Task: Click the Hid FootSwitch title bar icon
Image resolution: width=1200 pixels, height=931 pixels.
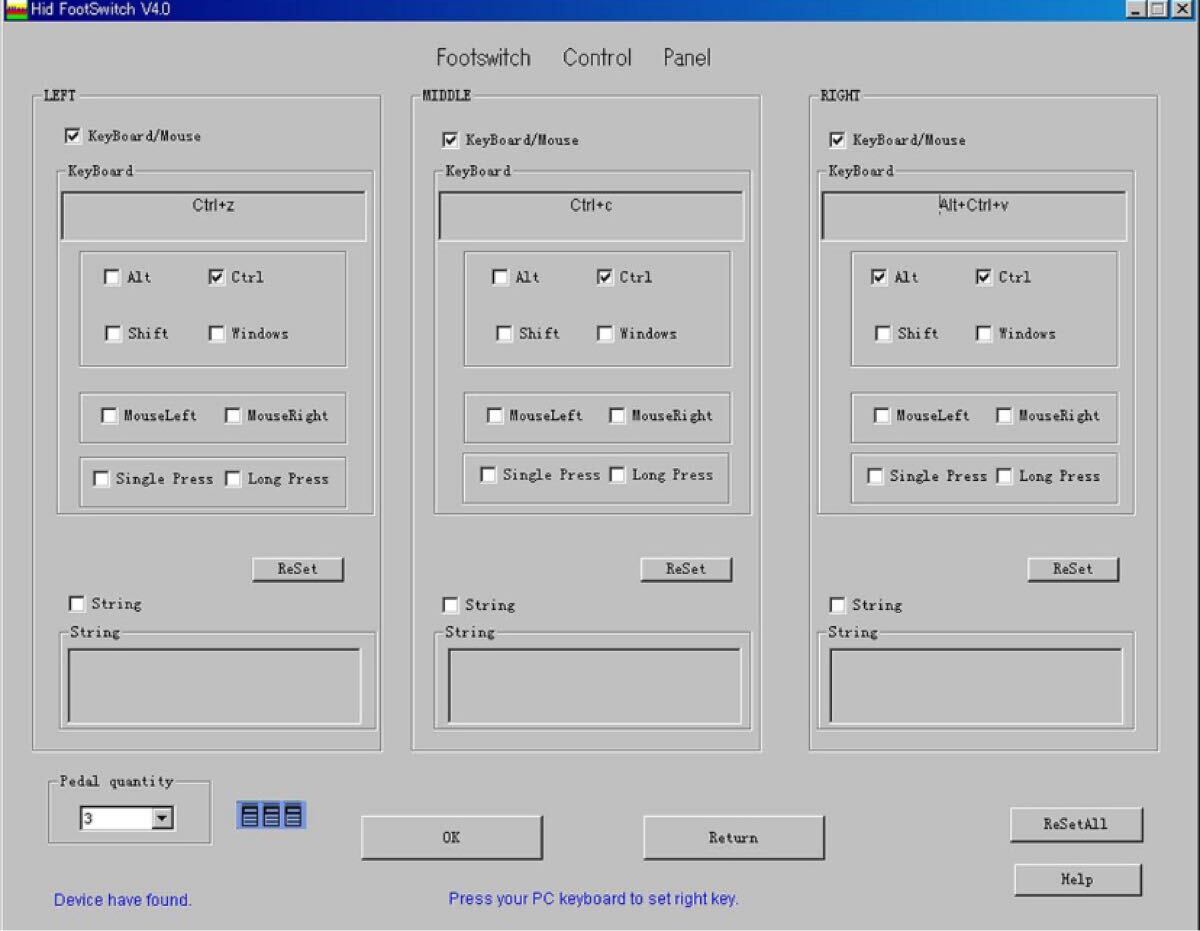Action: coord(15,8)
